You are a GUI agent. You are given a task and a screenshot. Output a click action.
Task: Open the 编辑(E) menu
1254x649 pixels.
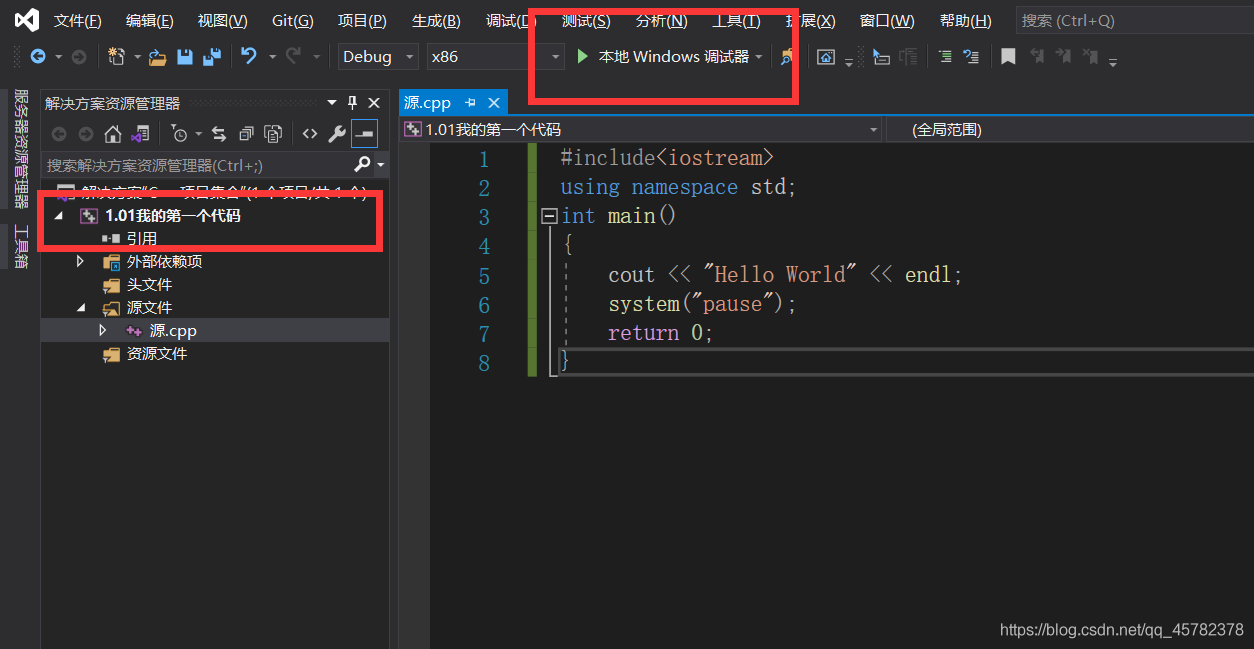click(x=149, y=20)
